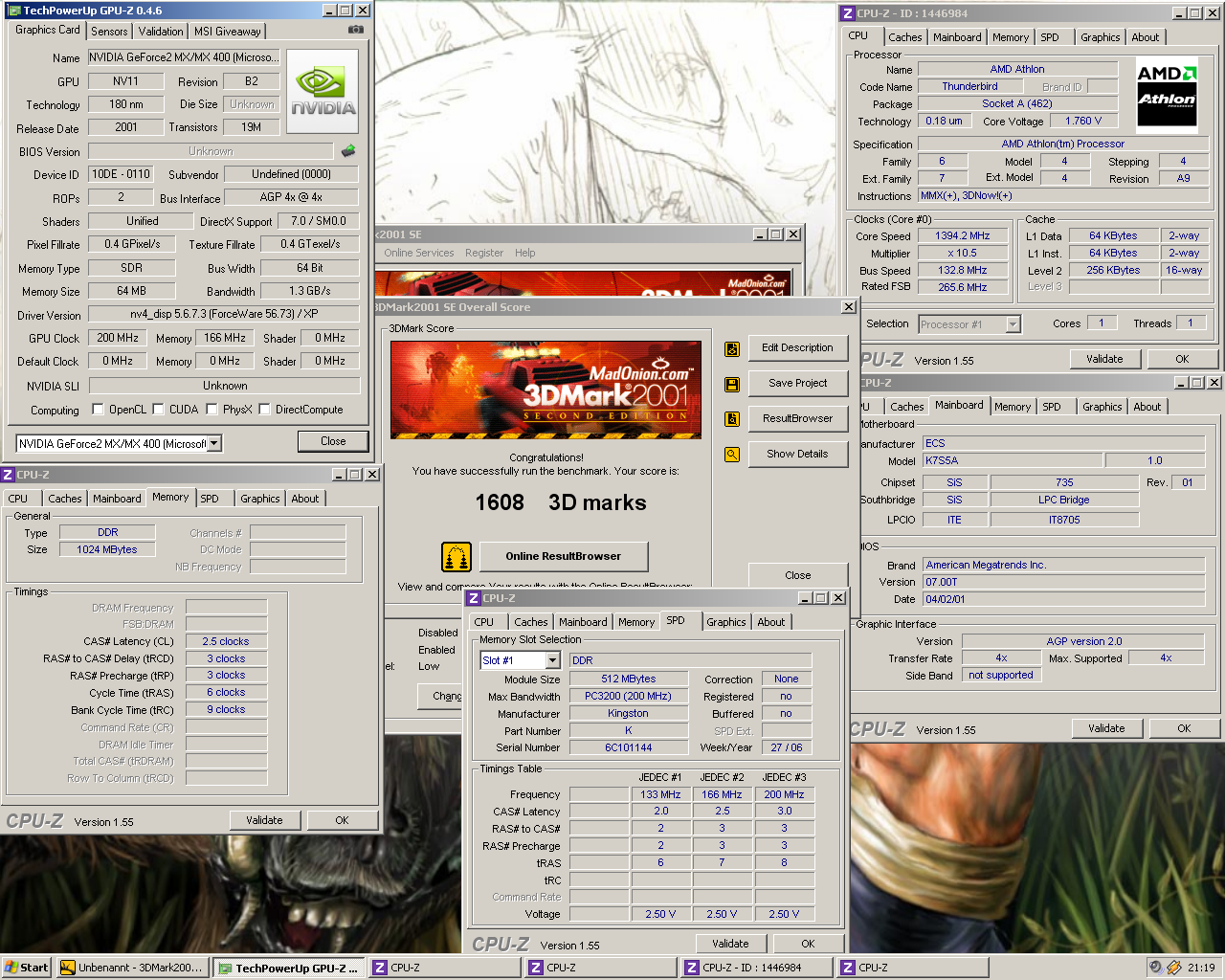Click the Show Details magnifier icon
The width and height of the screenshot is (1225, 980).
[x=732, y=455]
